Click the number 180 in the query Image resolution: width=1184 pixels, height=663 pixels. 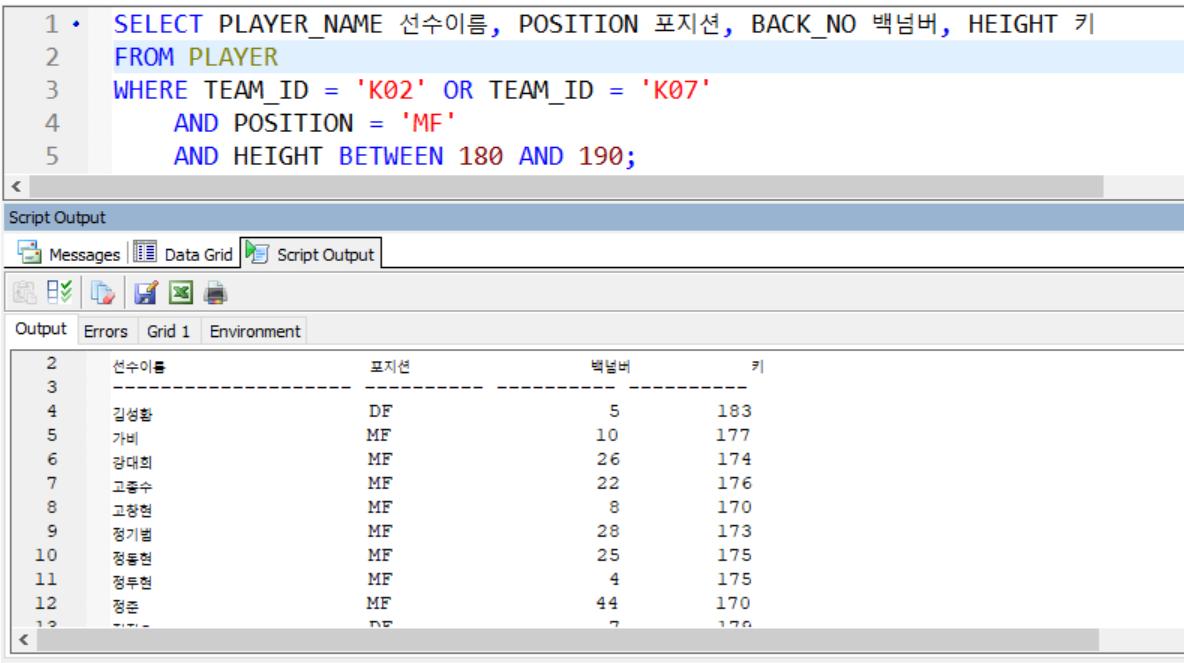[x=480, y=156]
